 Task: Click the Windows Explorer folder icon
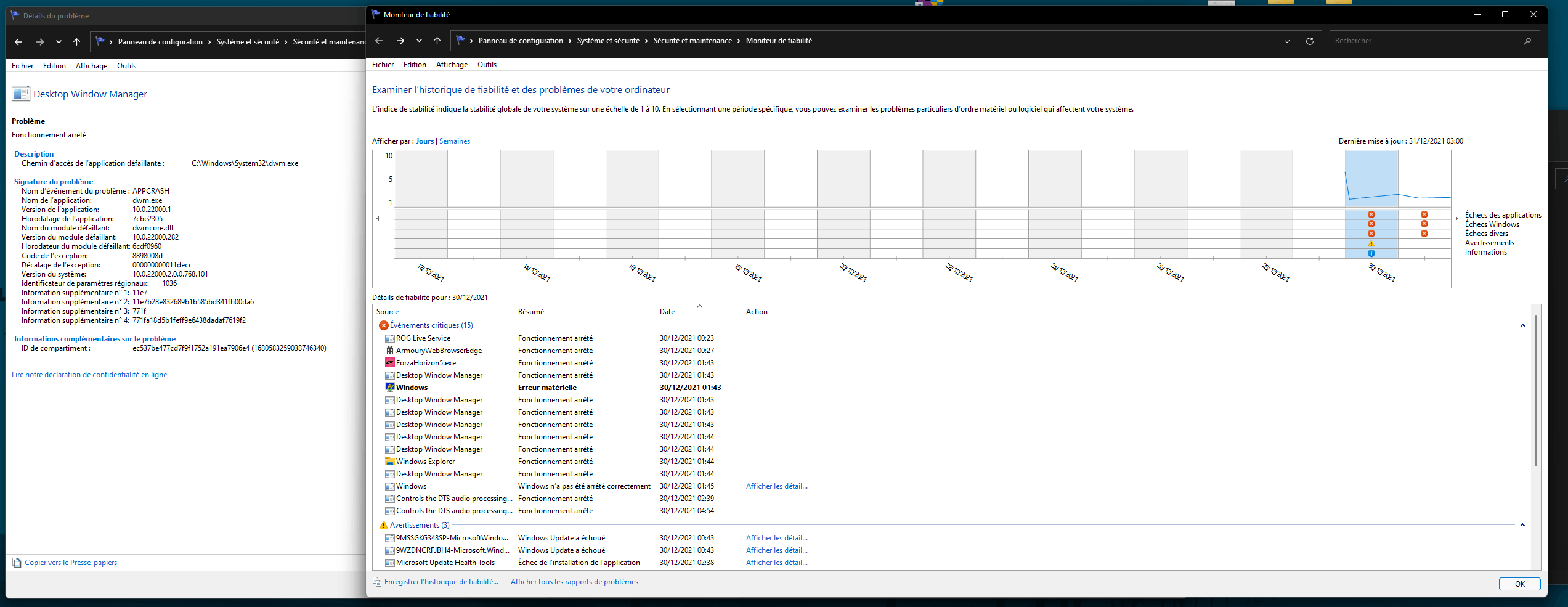click(389, 461)
